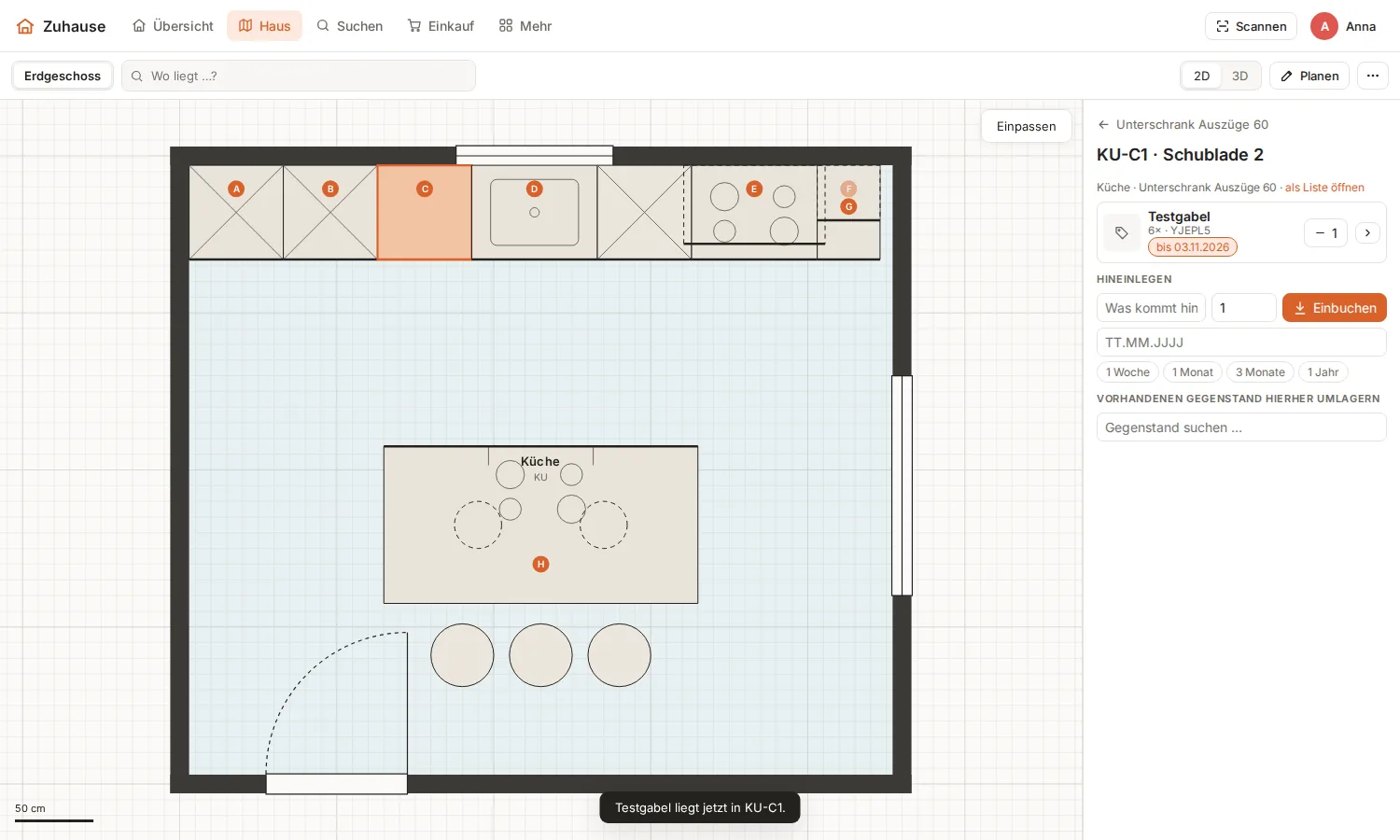The height and width of the screenshot is (840, 1400).
Task: Click the middle bar stool circle
Action: (540, 655)
